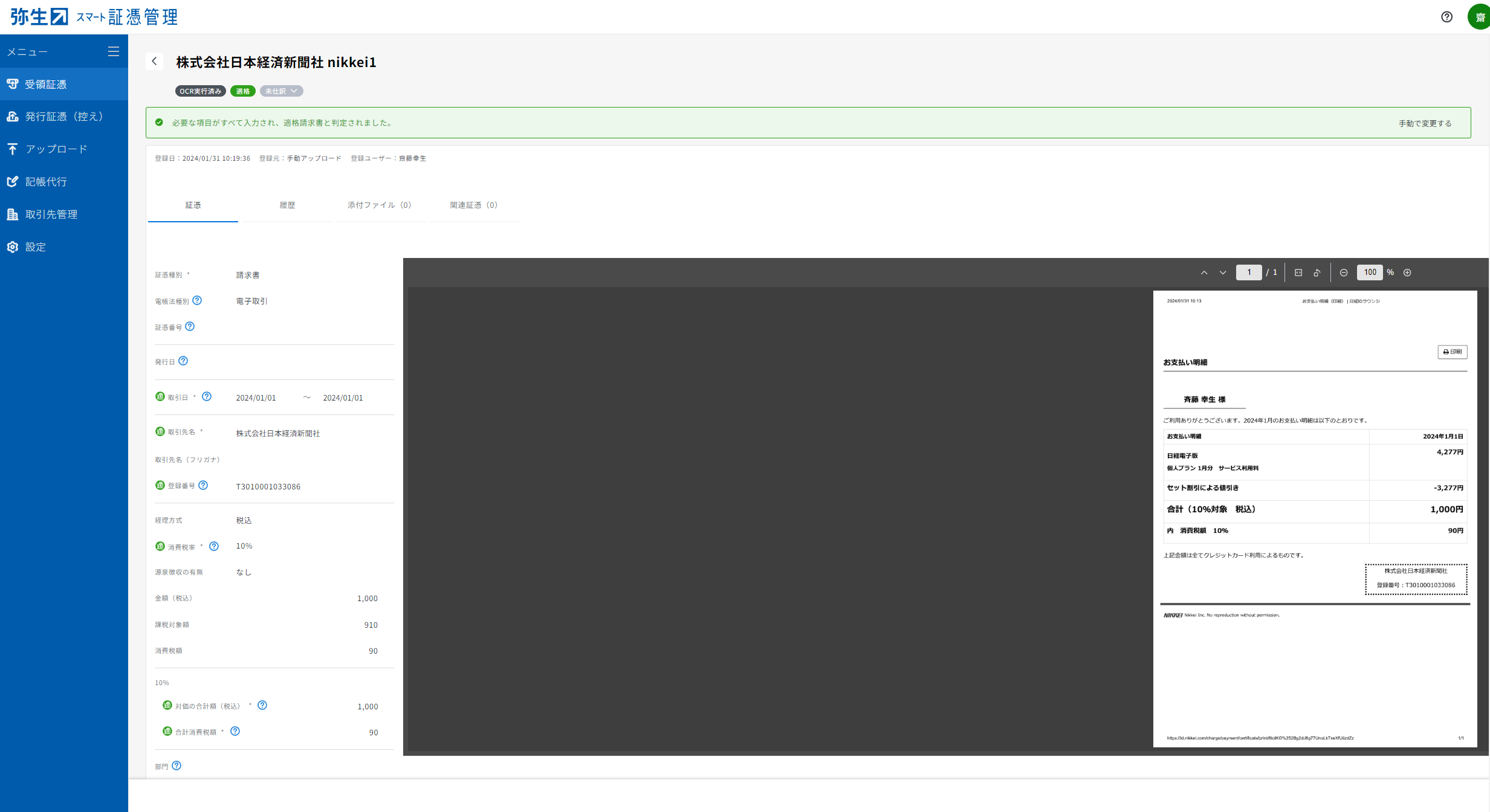This screenshot has width=1490, height=812.
Task: Click 取引先名 value 株式会社日本経済新聞社
Action: pos(278,433)
